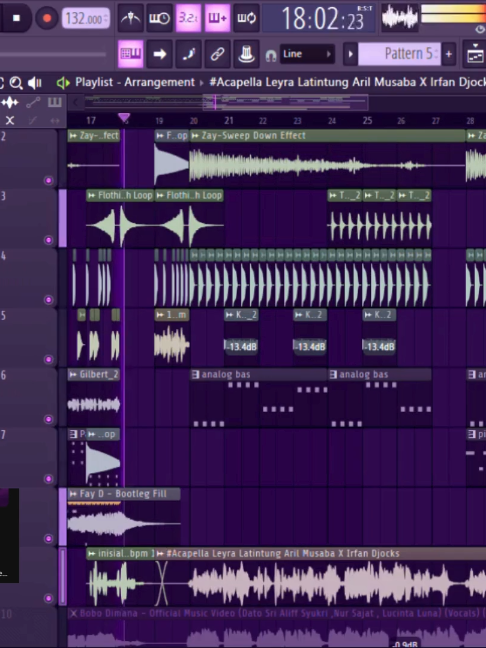Open menu of second Flothi..h Loop clip
The image size is (486, 648).
pyautogui.click(x=160, y=195)
